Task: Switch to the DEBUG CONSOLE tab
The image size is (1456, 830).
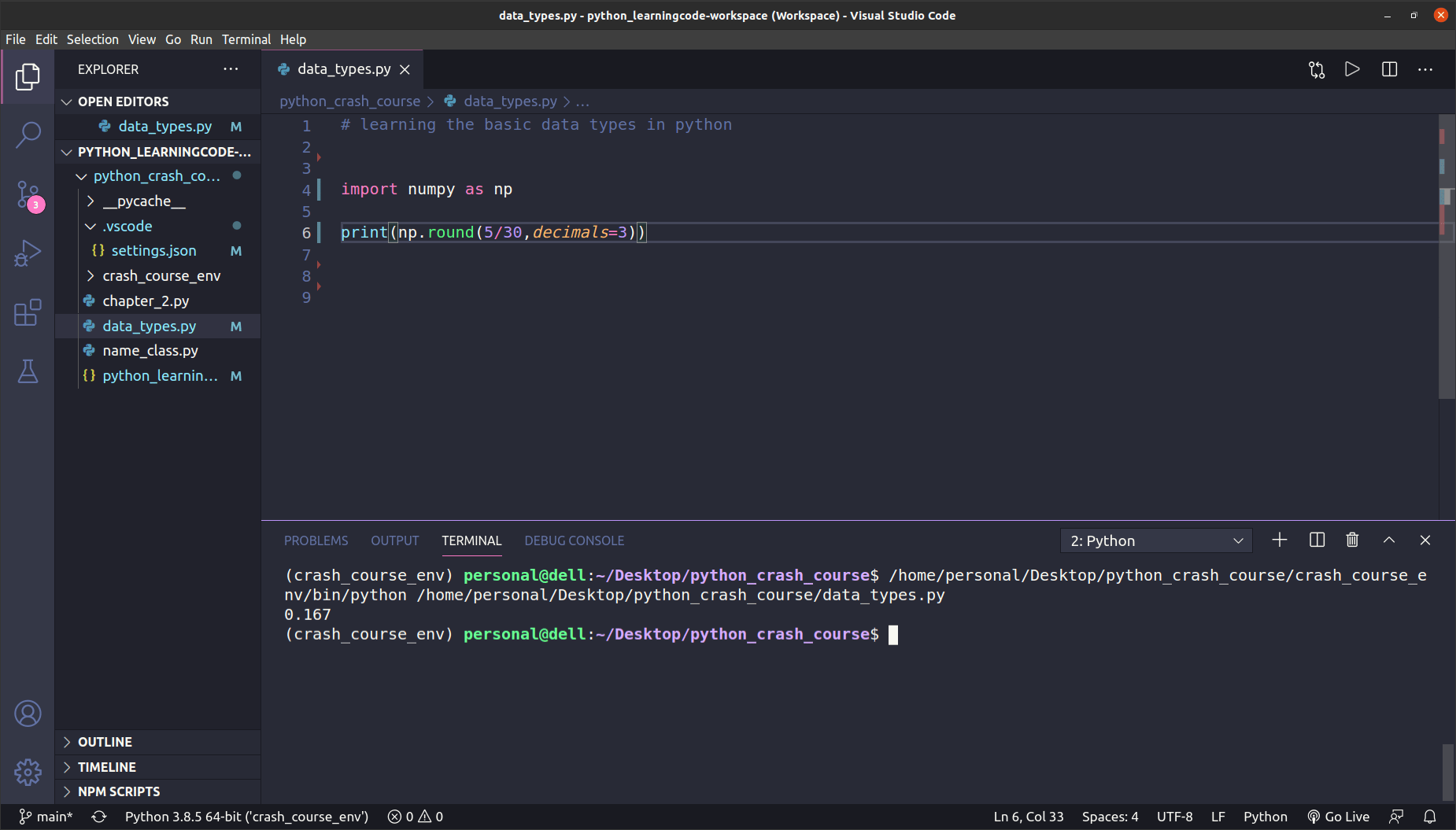Action: (575, 540)
